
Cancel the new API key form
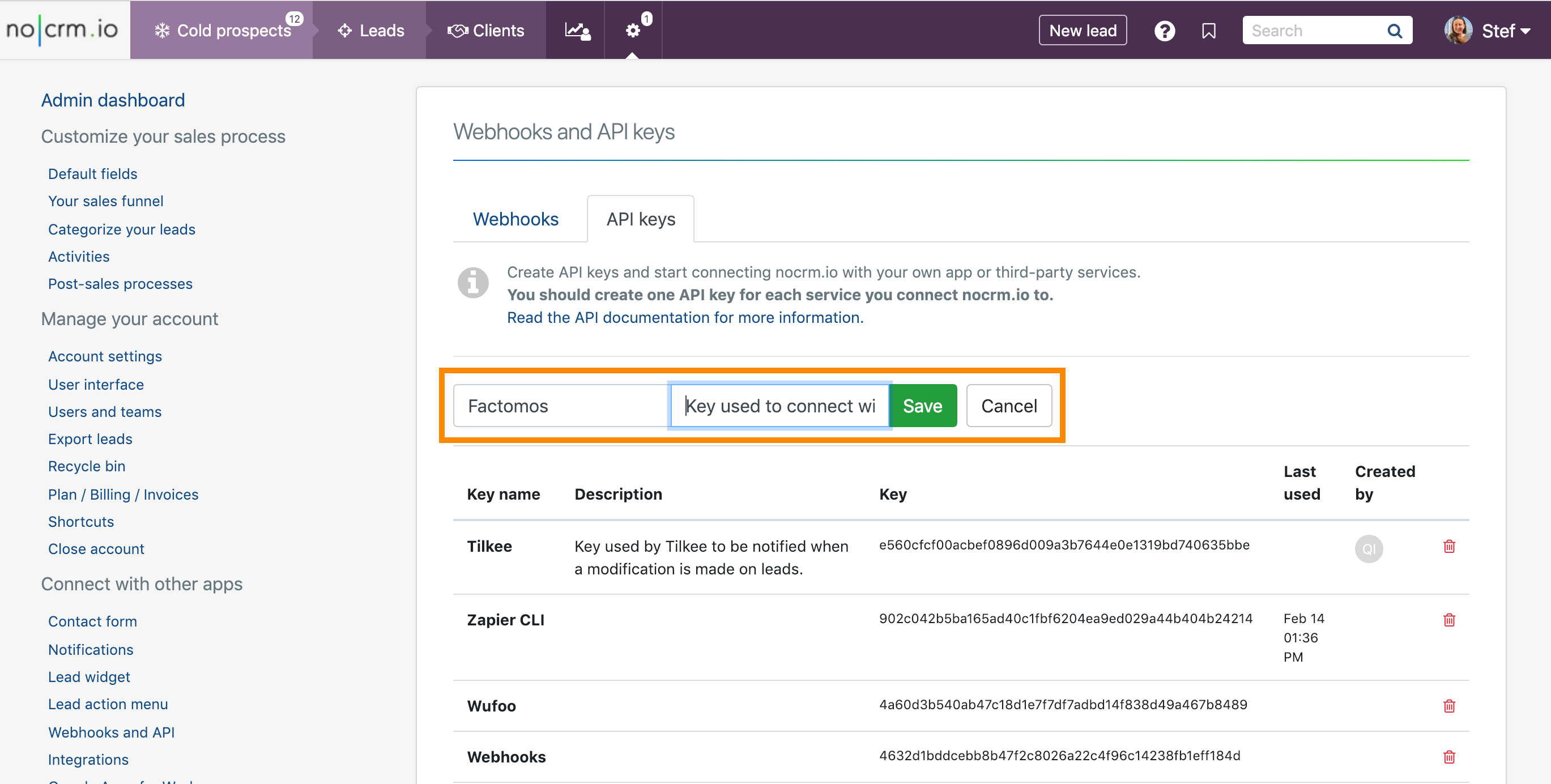(x=1008, y=406)
